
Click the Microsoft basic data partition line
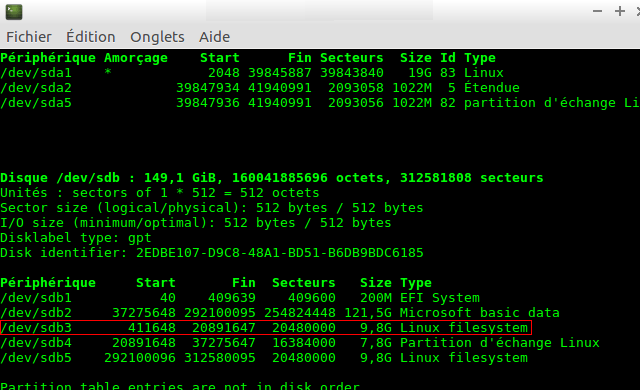point(280,313)
